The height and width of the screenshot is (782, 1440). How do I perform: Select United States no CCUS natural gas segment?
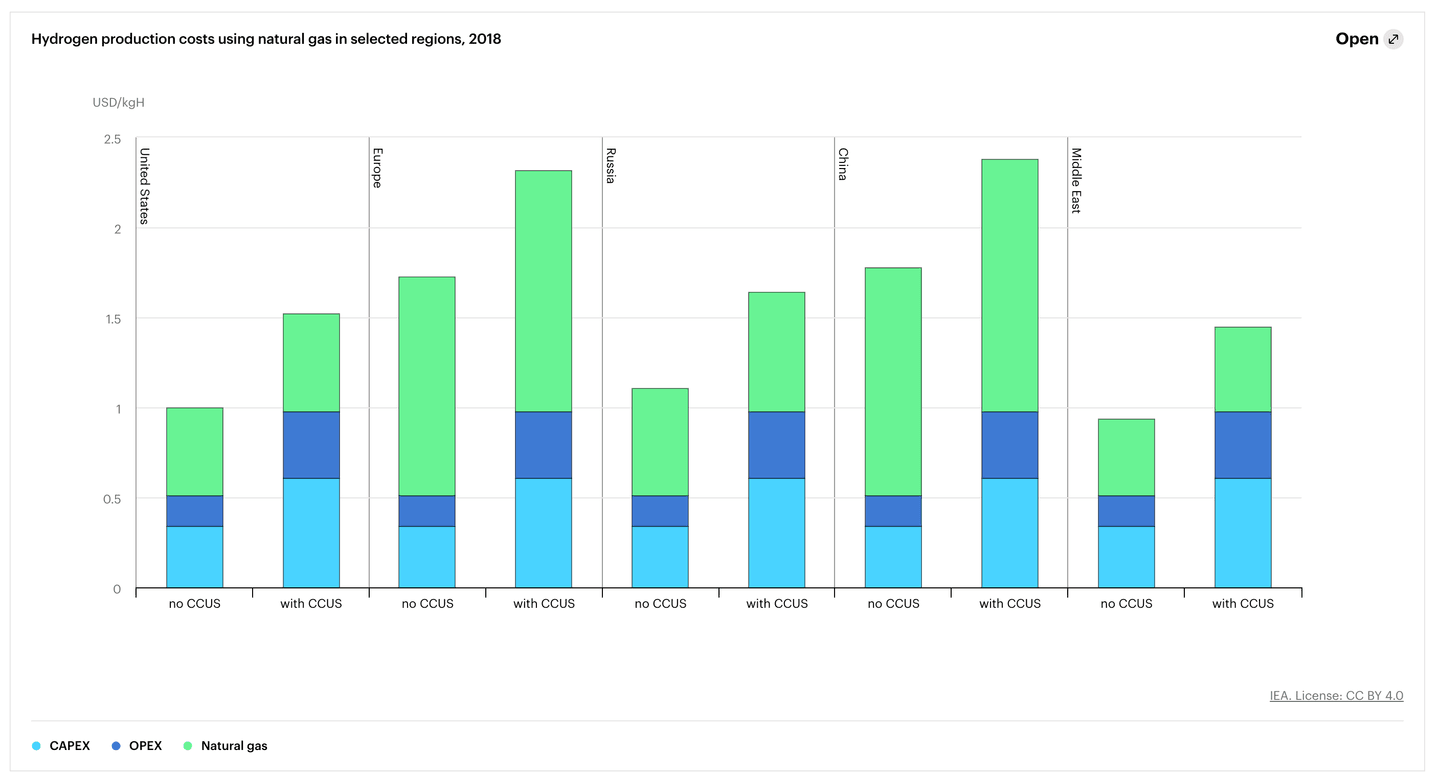pyautogui.click(x=194, y=452)
